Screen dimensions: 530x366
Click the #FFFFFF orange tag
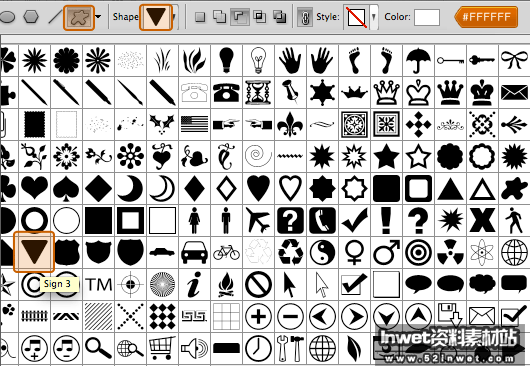(x=486, y=17)
